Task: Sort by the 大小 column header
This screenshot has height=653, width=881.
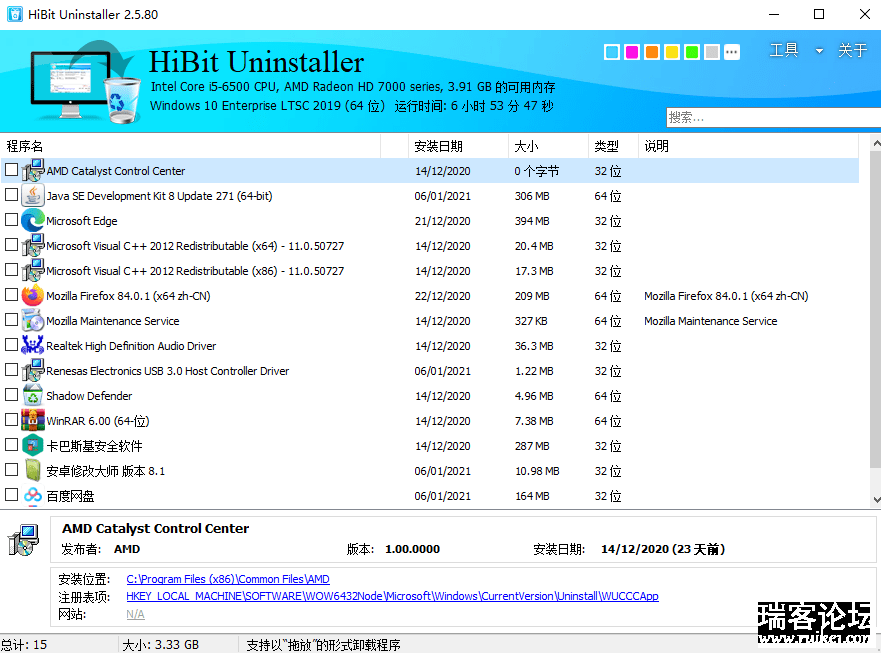Action: (548, 146)
